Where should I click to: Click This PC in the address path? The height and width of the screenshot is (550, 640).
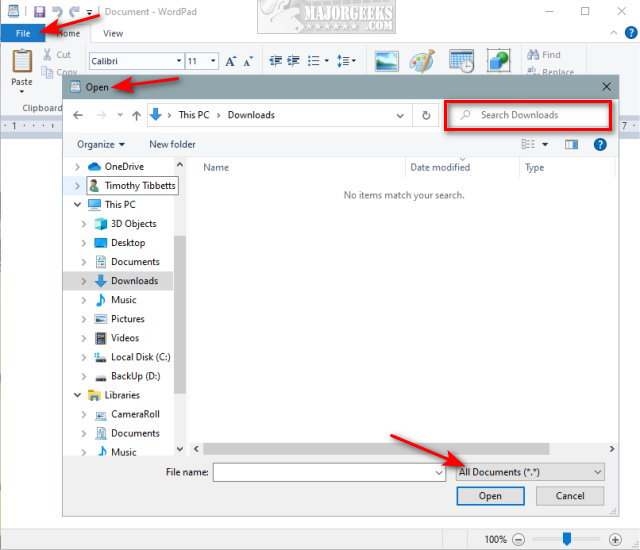point(194,115)
